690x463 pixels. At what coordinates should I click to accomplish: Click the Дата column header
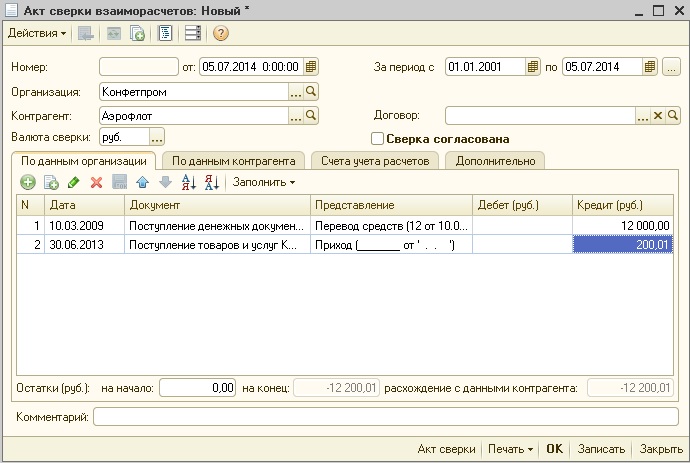(x=84, y=205)
